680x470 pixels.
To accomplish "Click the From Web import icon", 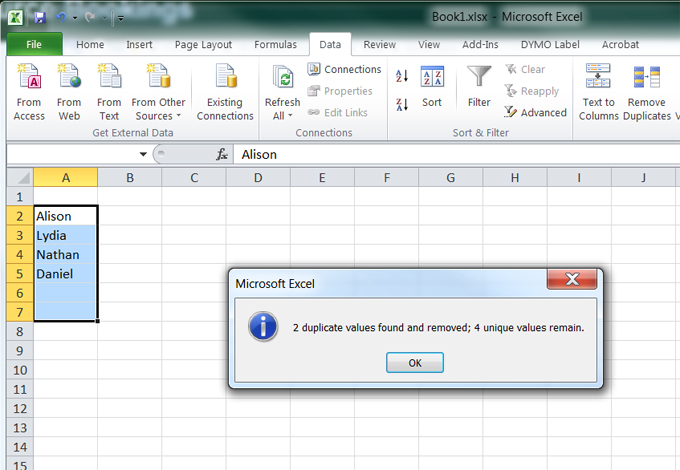I will (69, 78).
